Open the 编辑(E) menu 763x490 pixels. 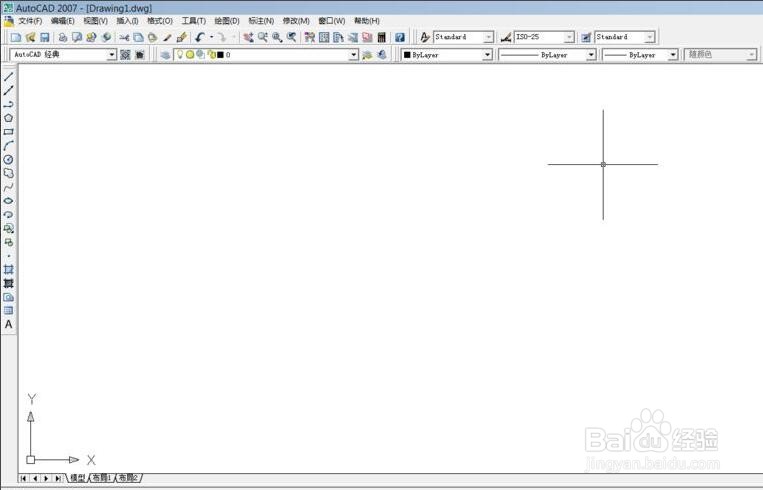(x=63, y=21)
